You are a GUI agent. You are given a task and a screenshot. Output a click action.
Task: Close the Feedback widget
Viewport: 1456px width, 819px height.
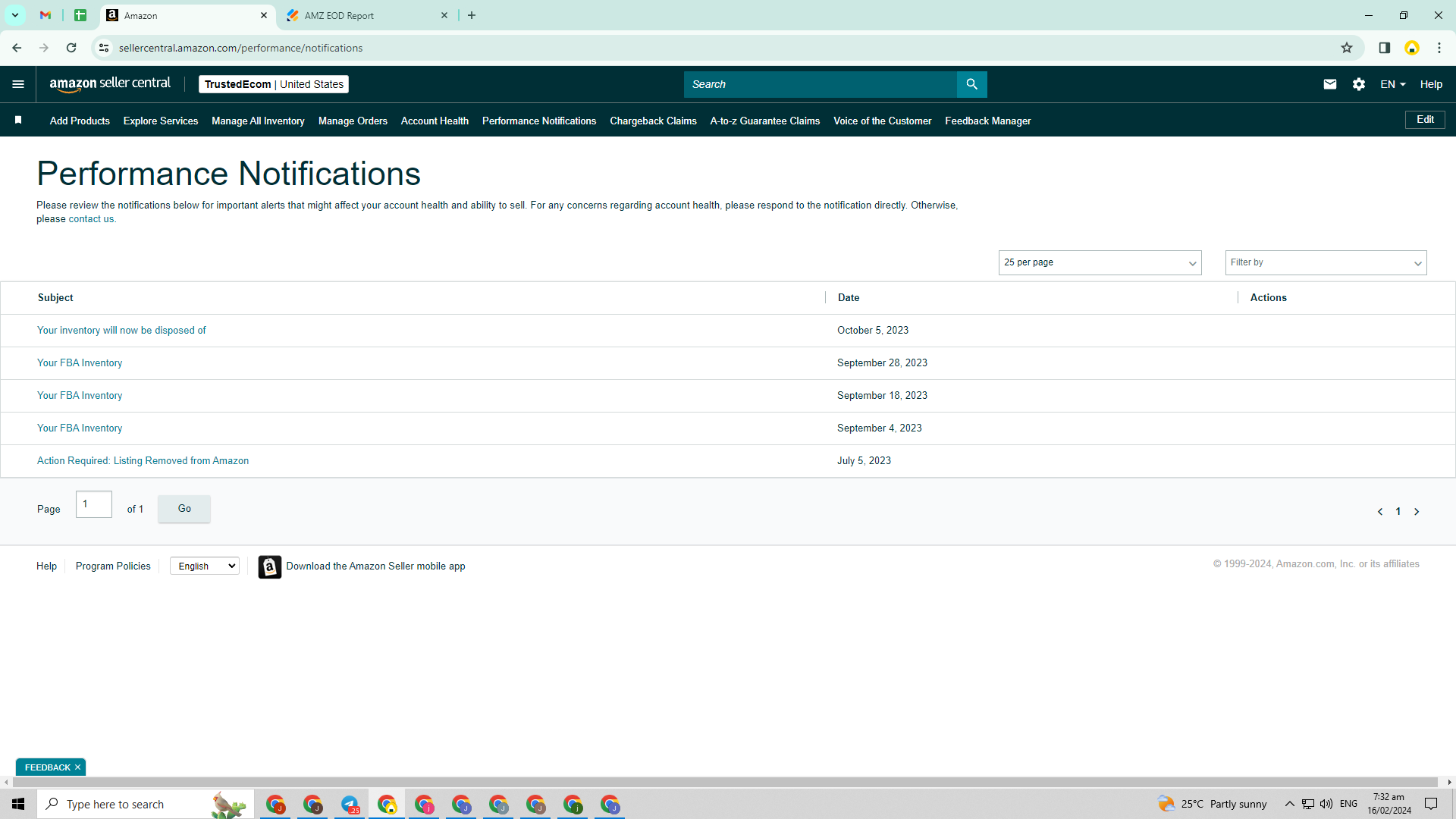pyautogui.click(x=77, y=767)
